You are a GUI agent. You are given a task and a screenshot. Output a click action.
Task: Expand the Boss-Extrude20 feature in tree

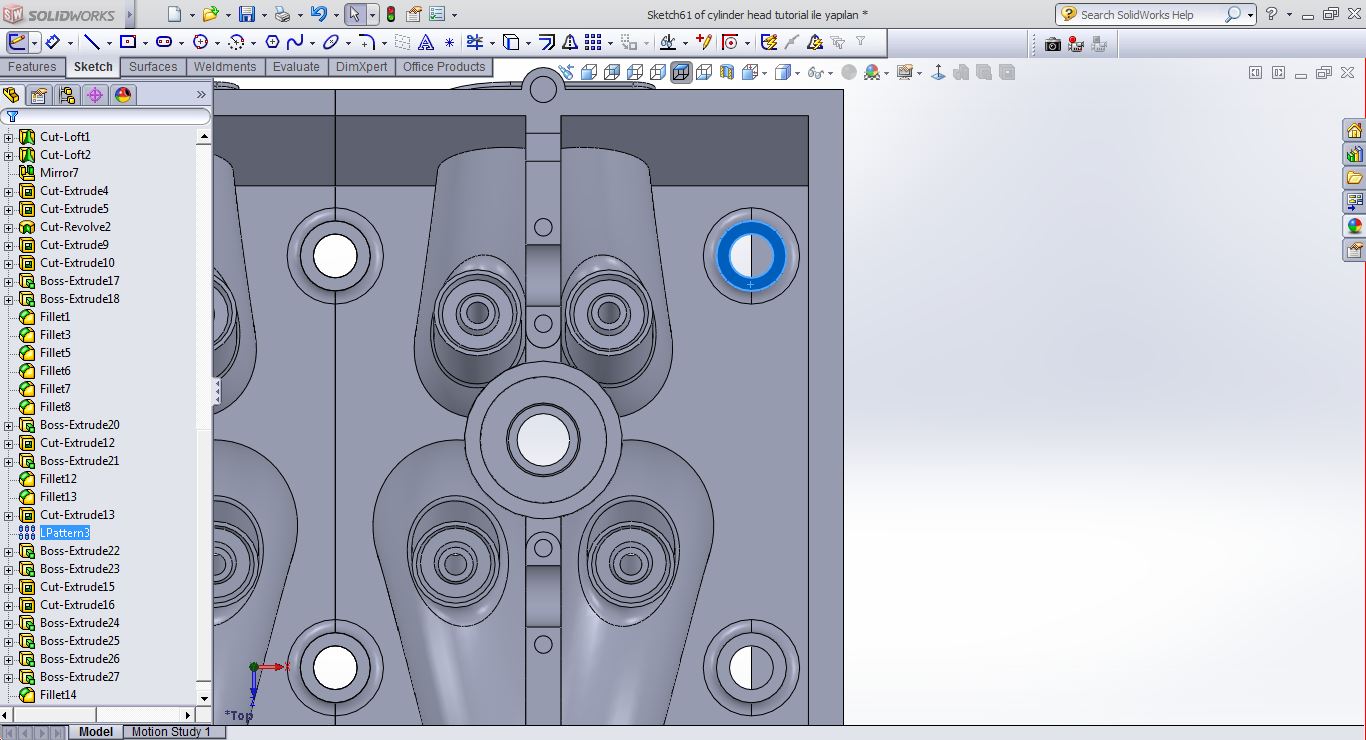pyautogui.click(x=9, y=425)
